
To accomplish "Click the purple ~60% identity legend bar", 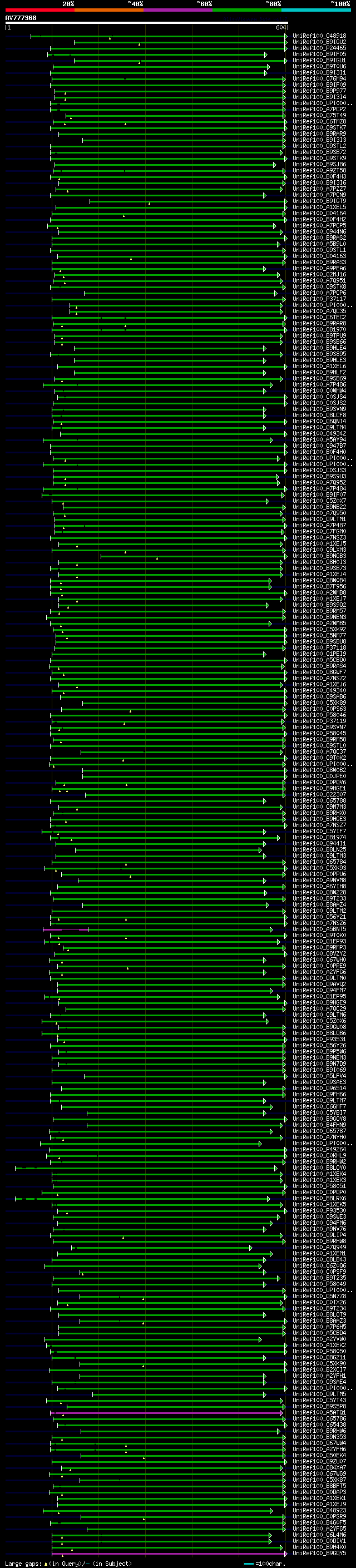I will (179, 10).
